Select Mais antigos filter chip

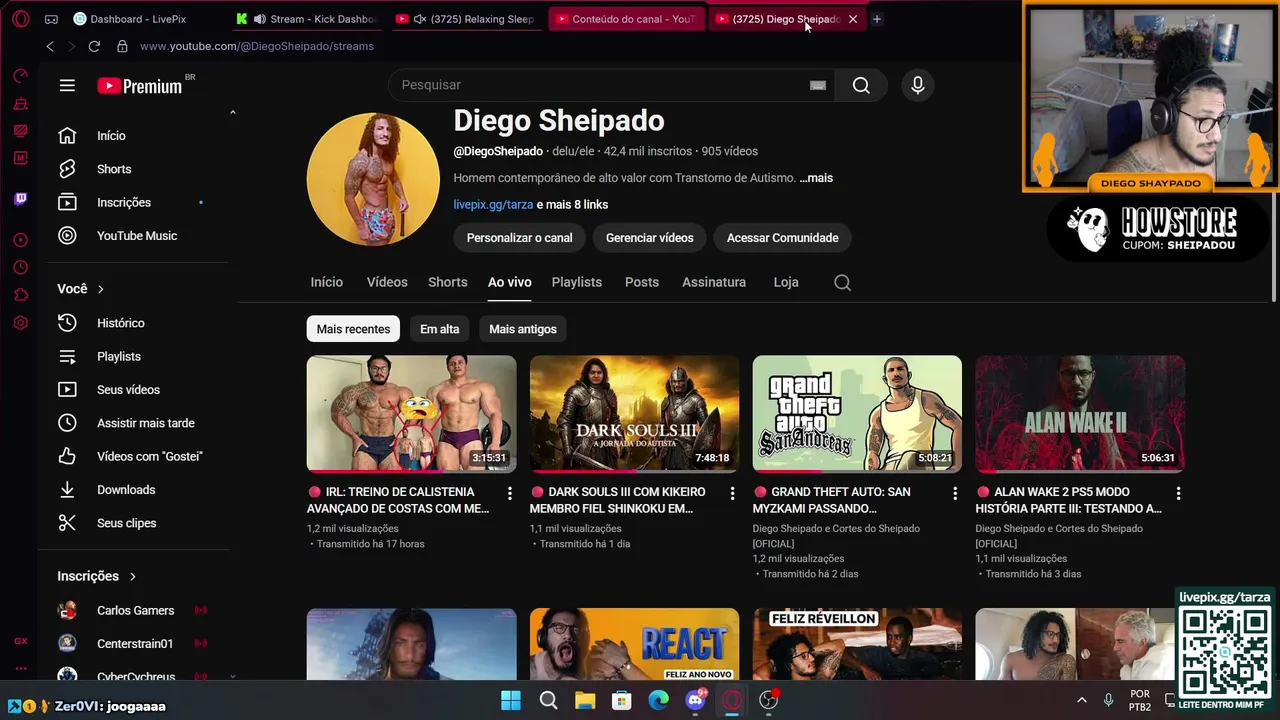point(523,329)
